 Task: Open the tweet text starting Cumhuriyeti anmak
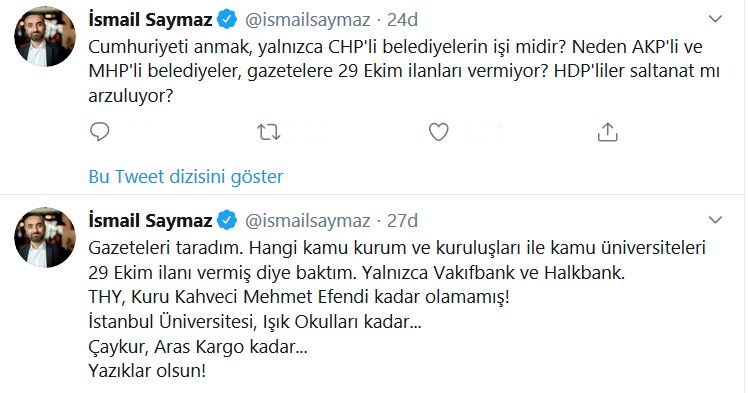coord(404,71)
